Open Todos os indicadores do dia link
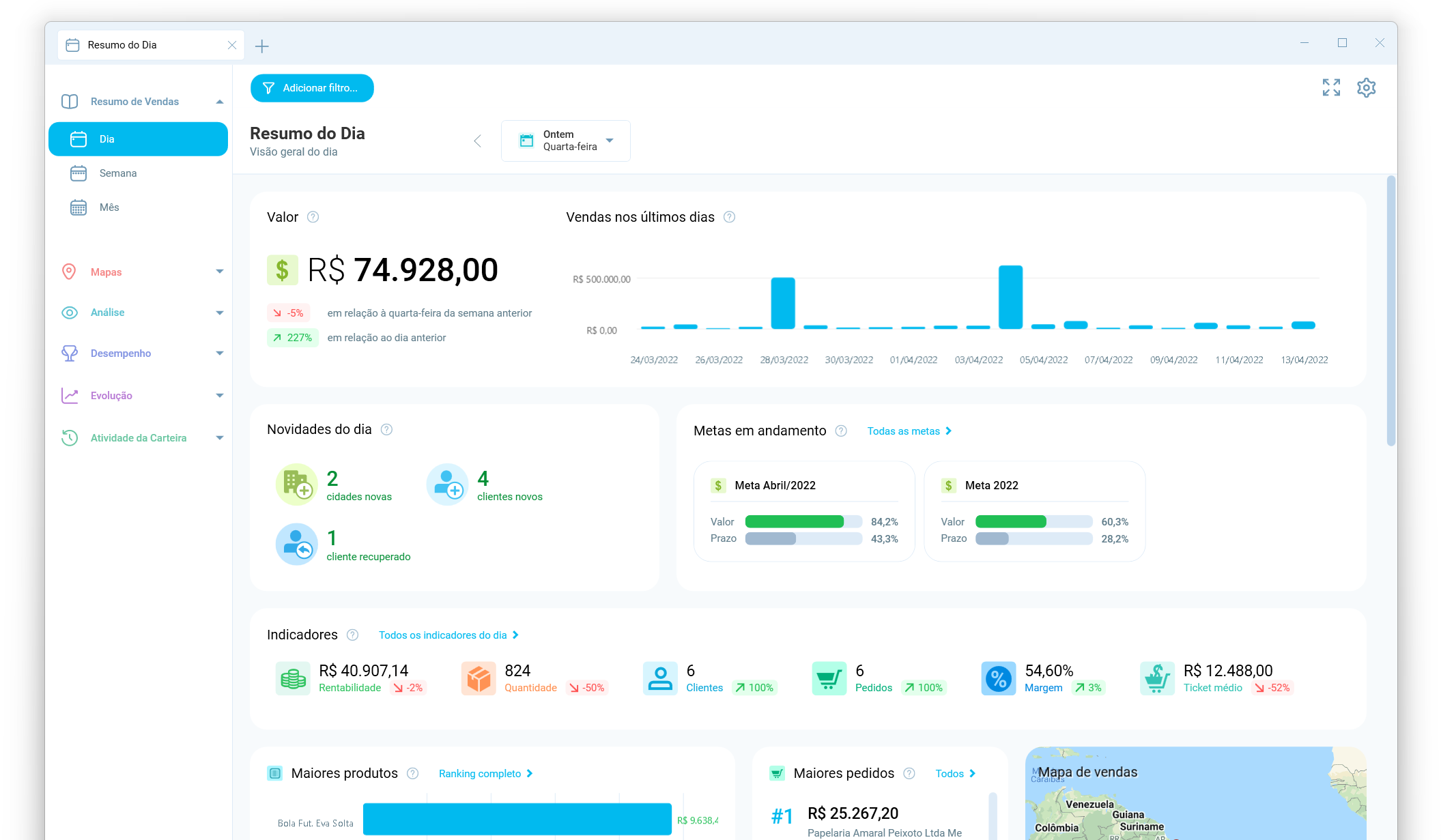 click(x=449, y=635)
